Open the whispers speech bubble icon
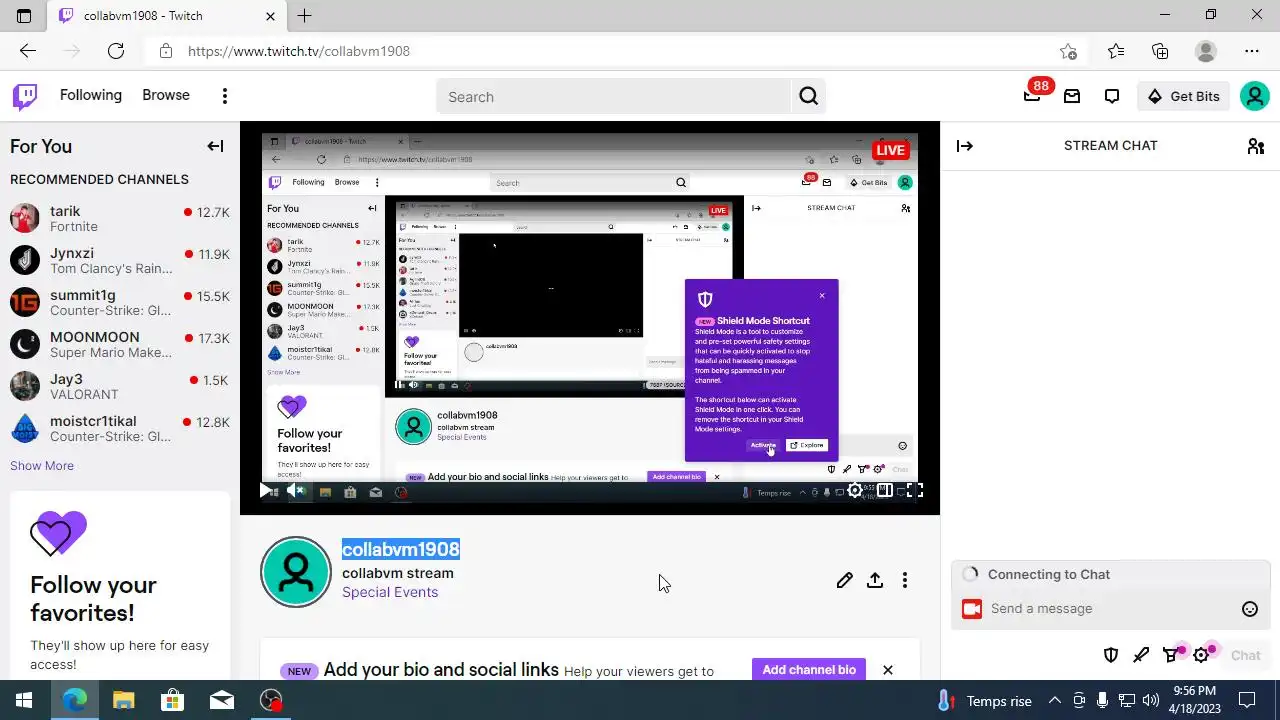The width and height of the screenshot is (1280, 720). [1112, 96]
